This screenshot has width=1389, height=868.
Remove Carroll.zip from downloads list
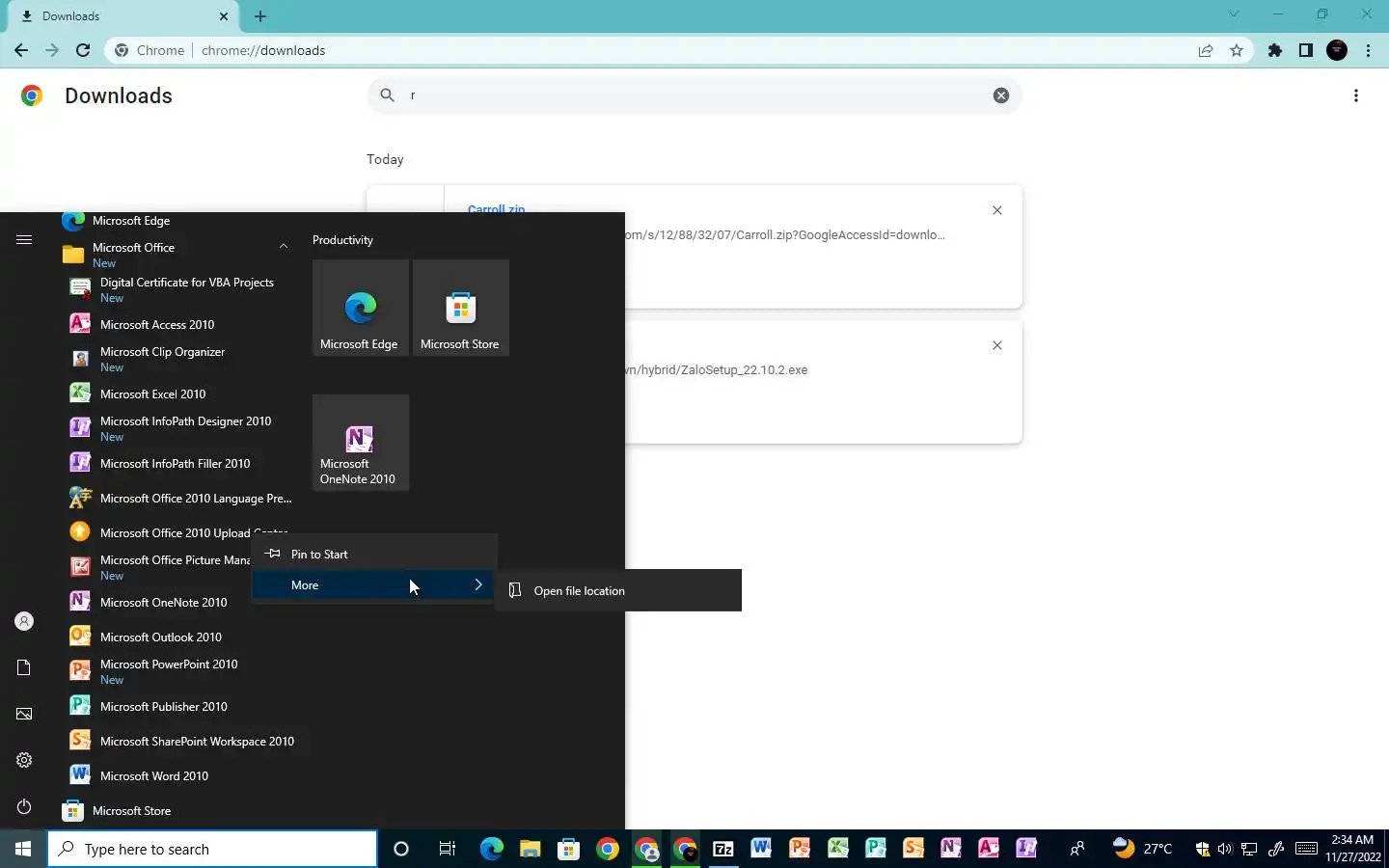coord(997,210)
